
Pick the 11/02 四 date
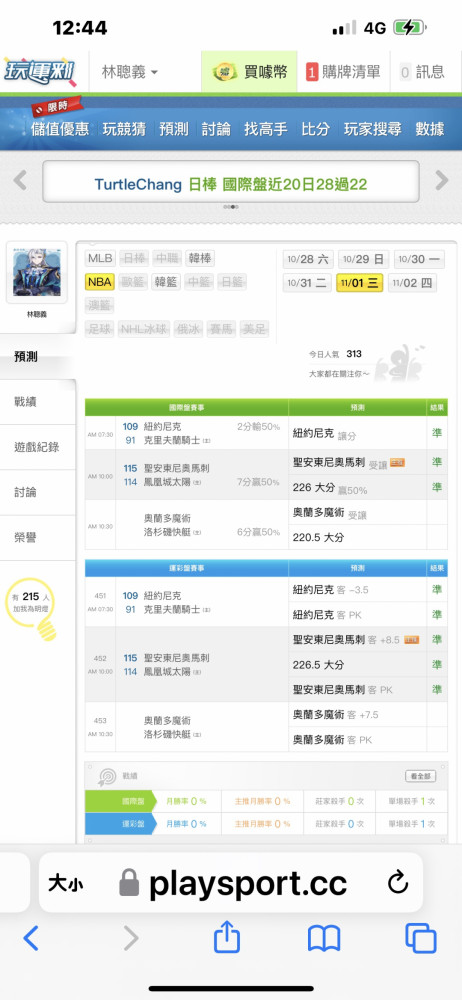[413, 283]
